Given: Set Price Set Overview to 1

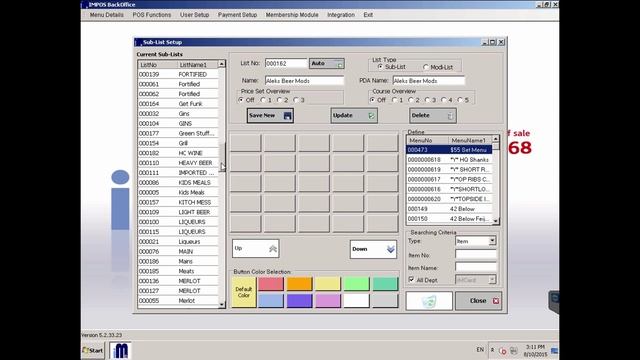Looking at the screenshot, I should pos(263,100).
